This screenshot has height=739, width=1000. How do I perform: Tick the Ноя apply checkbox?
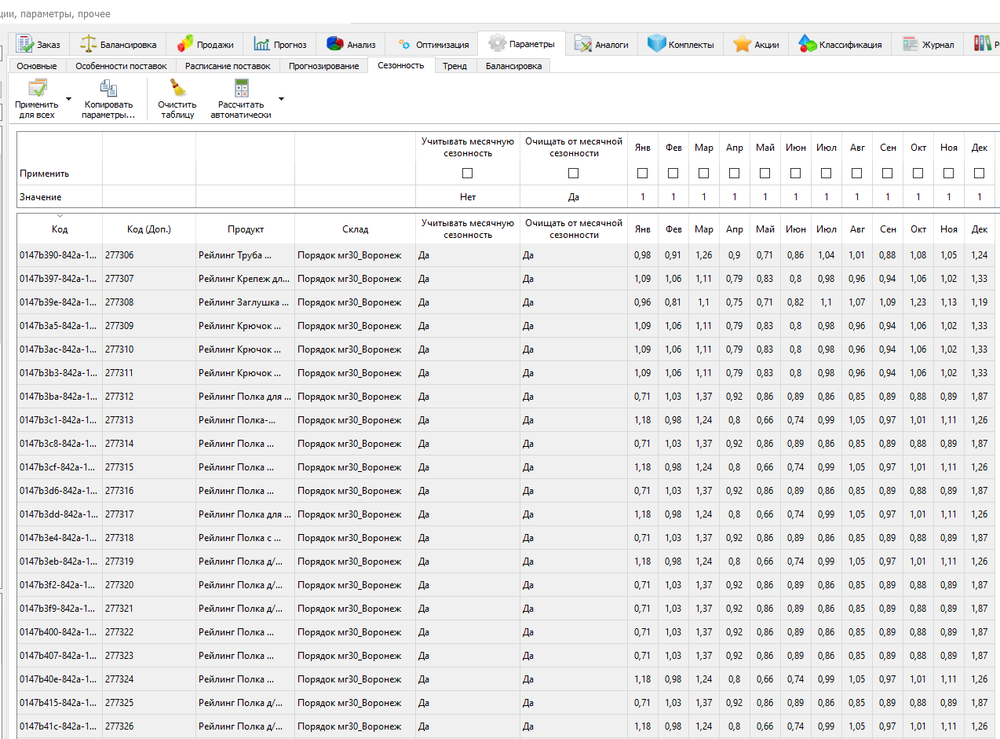tap(948, 173)
